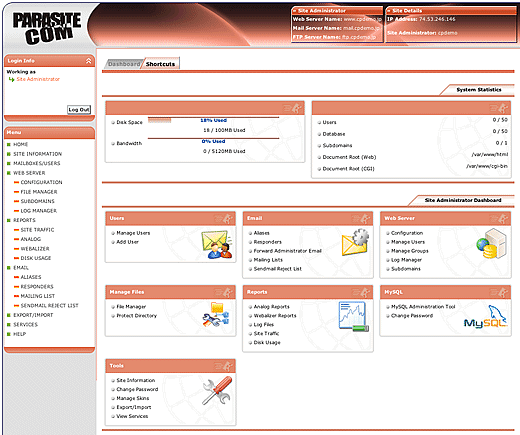This screenshot has height=435, width=520.
Task: Click the Manage Files folder tools icon
Action: [216, 314]
